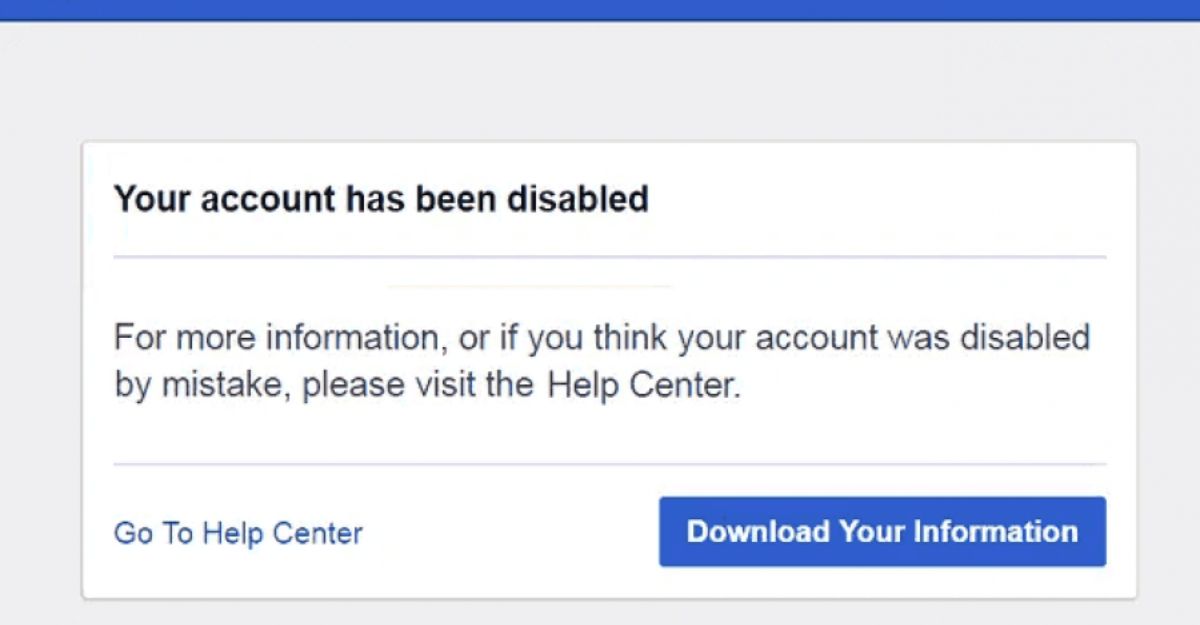Click the divider line below the heading

[610, 257]
